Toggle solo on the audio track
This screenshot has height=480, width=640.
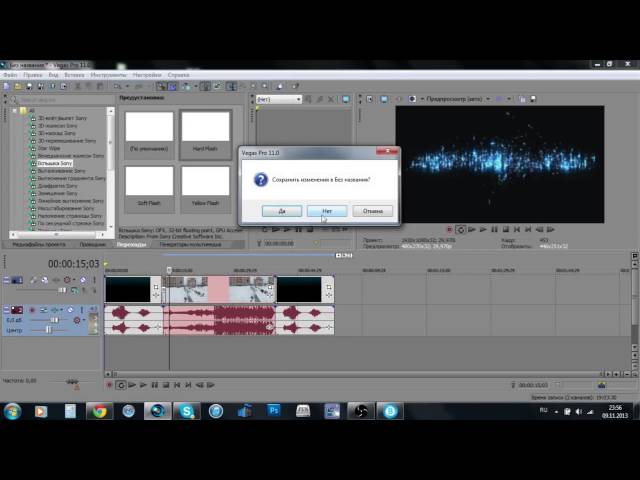[82, 310]
